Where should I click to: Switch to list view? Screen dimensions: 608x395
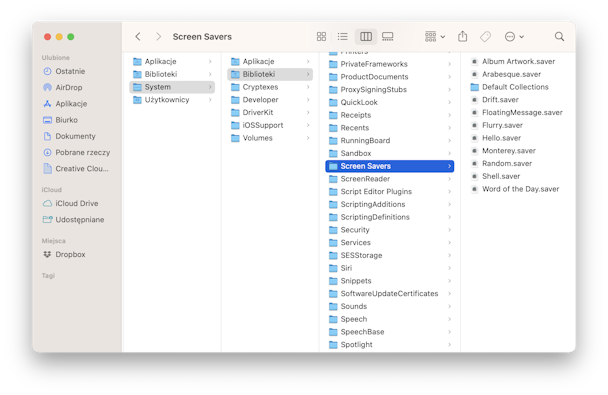tap(343, 37)
